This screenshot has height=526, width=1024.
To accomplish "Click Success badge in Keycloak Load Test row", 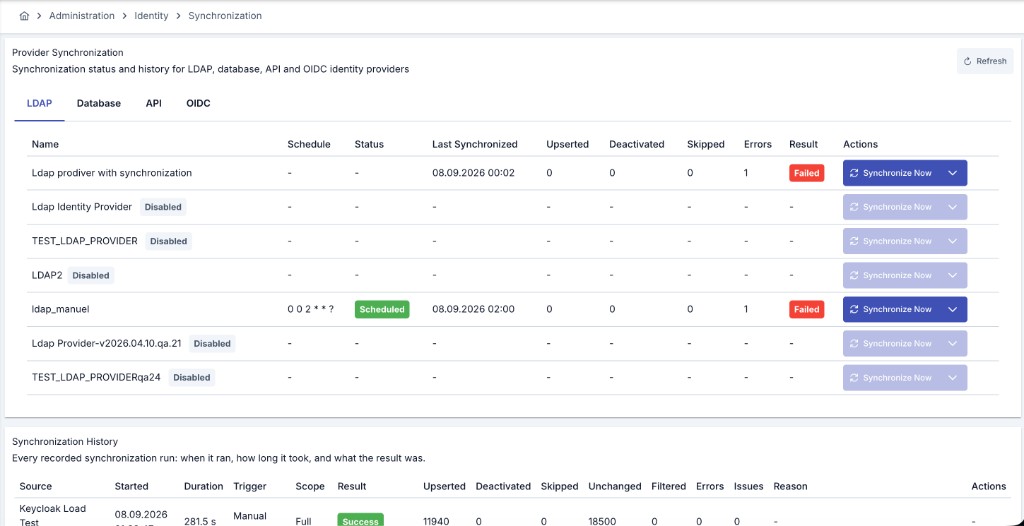I will tap(360, 521).
